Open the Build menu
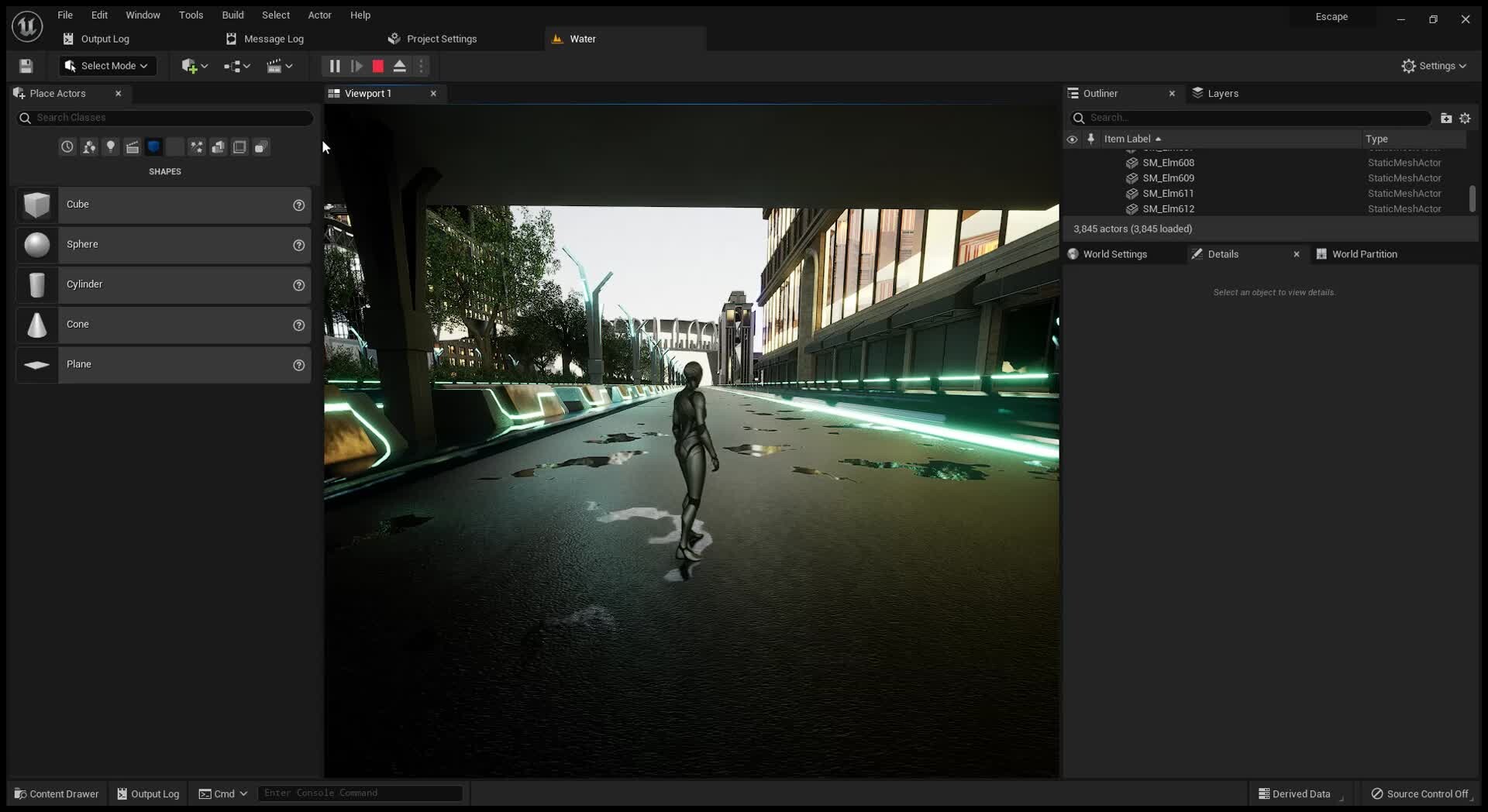 pos(232,15)
